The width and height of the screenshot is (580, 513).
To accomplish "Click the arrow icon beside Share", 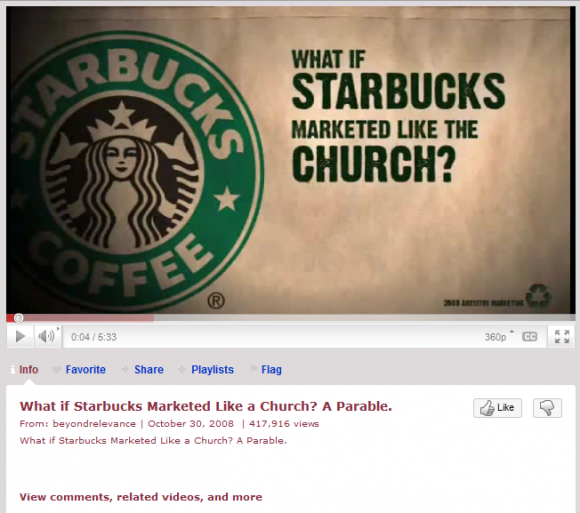I will 125,369.
